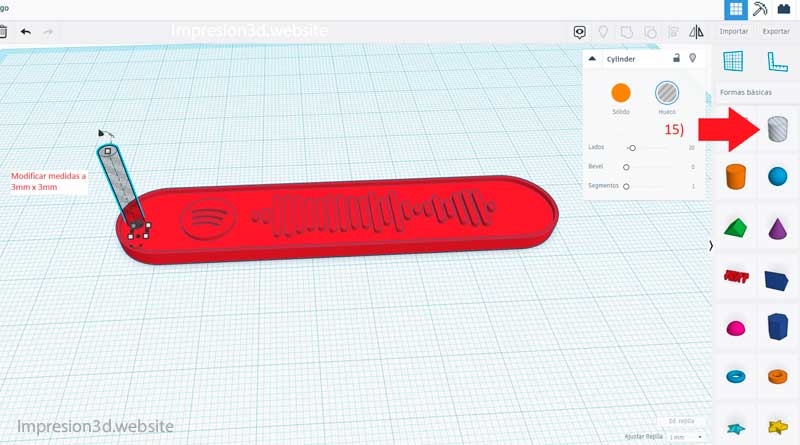The height and width of the screenshot is (445, 800).
Task: Switch to the Bricks mode icon
Action: tap(784, 9)
